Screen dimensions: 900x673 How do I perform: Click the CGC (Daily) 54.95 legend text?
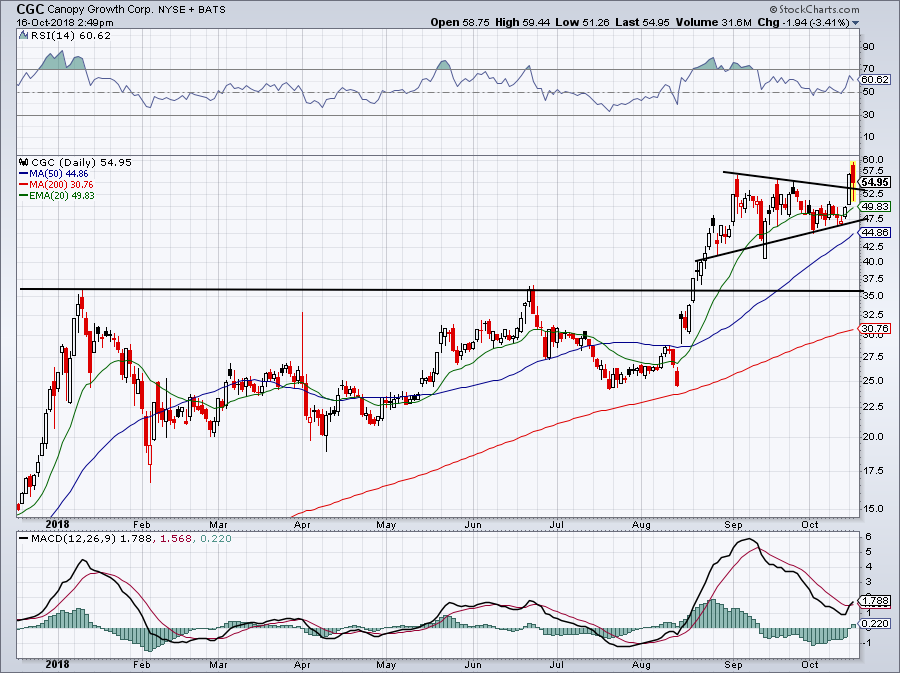[x=82, y=162]
